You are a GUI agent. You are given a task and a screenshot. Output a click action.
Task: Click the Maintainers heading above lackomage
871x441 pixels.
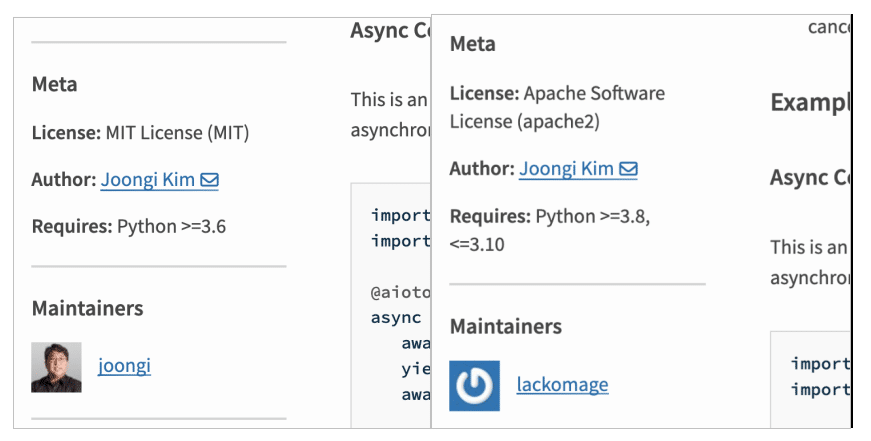[505, 326]
